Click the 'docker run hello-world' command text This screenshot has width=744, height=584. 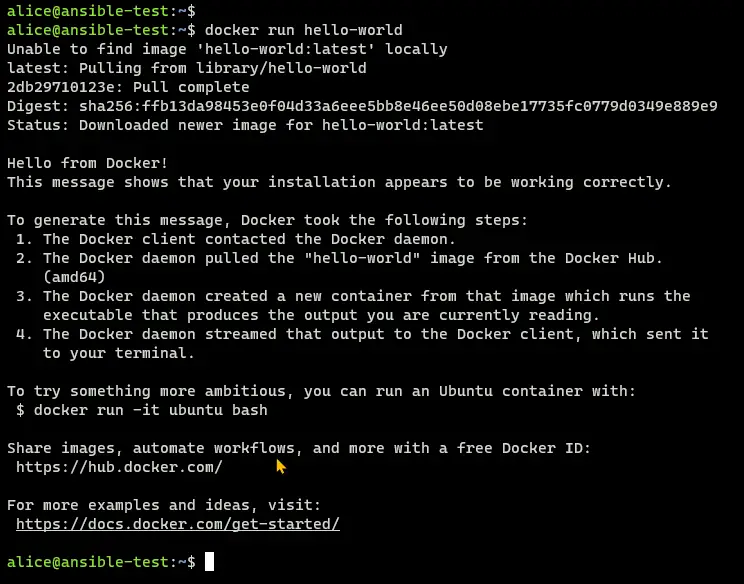[x=304, y=30]
